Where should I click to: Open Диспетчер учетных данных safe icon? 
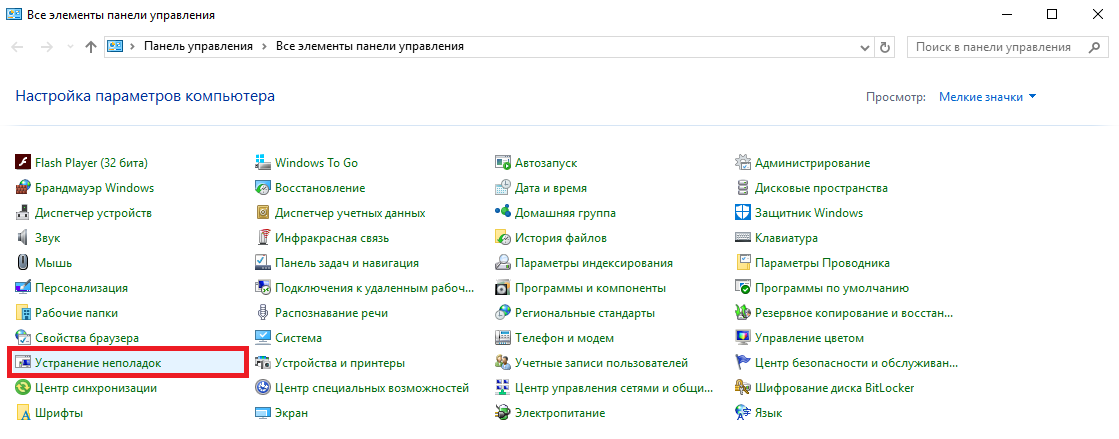click(x=263, y=213)
